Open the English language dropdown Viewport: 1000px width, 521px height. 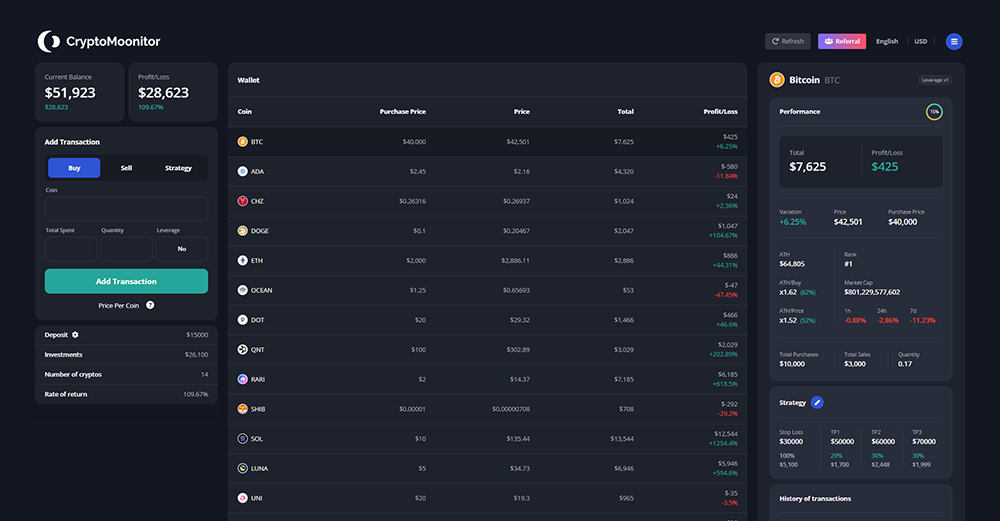click(x=887, y=41)
